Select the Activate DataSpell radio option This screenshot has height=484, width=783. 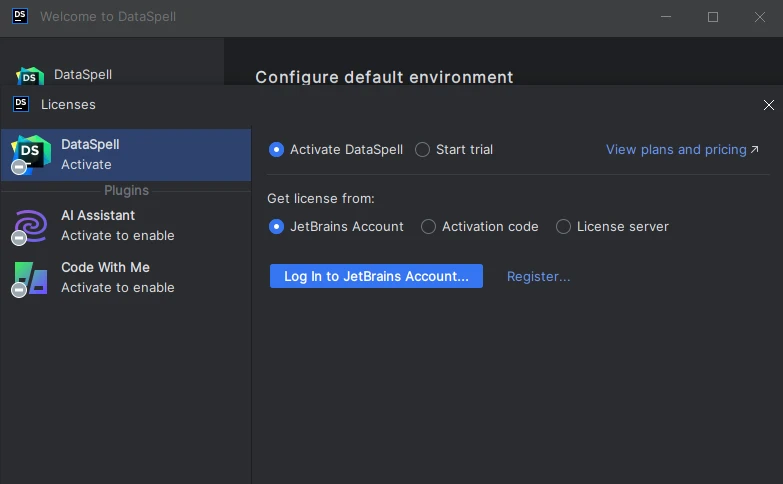(277, 150)
